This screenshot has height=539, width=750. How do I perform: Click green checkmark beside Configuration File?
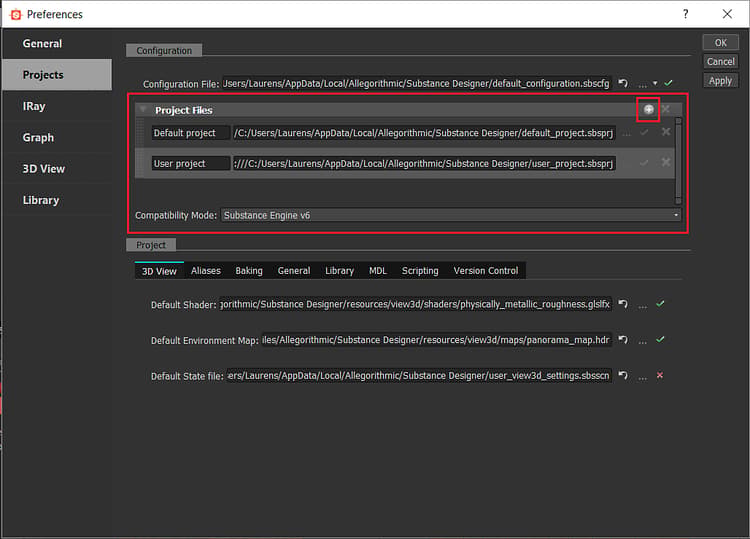[x=668, y=83]
